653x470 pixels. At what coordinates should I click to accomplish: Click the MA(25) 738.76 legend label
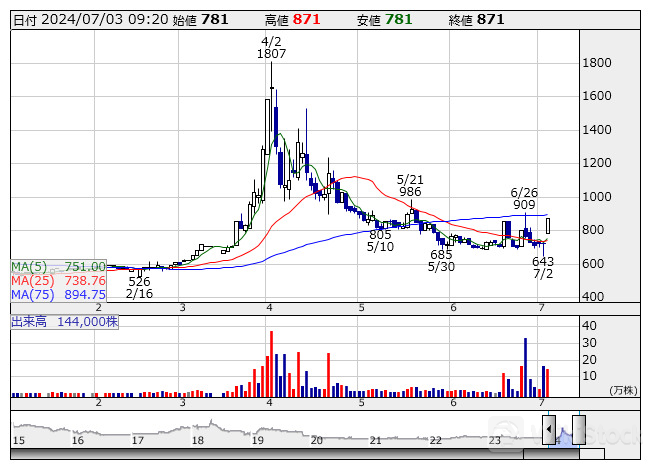coord(59,280)
